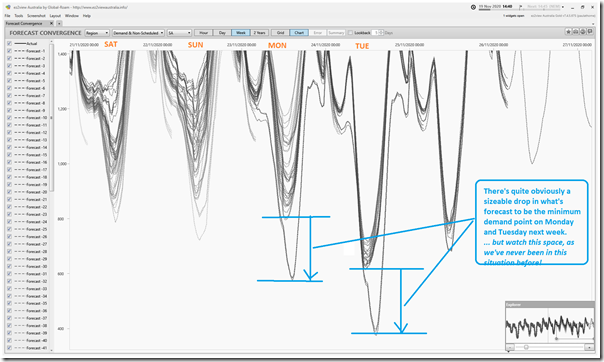Open the Tools menu
Screen dimensions: 604x362
click(19, 16)
